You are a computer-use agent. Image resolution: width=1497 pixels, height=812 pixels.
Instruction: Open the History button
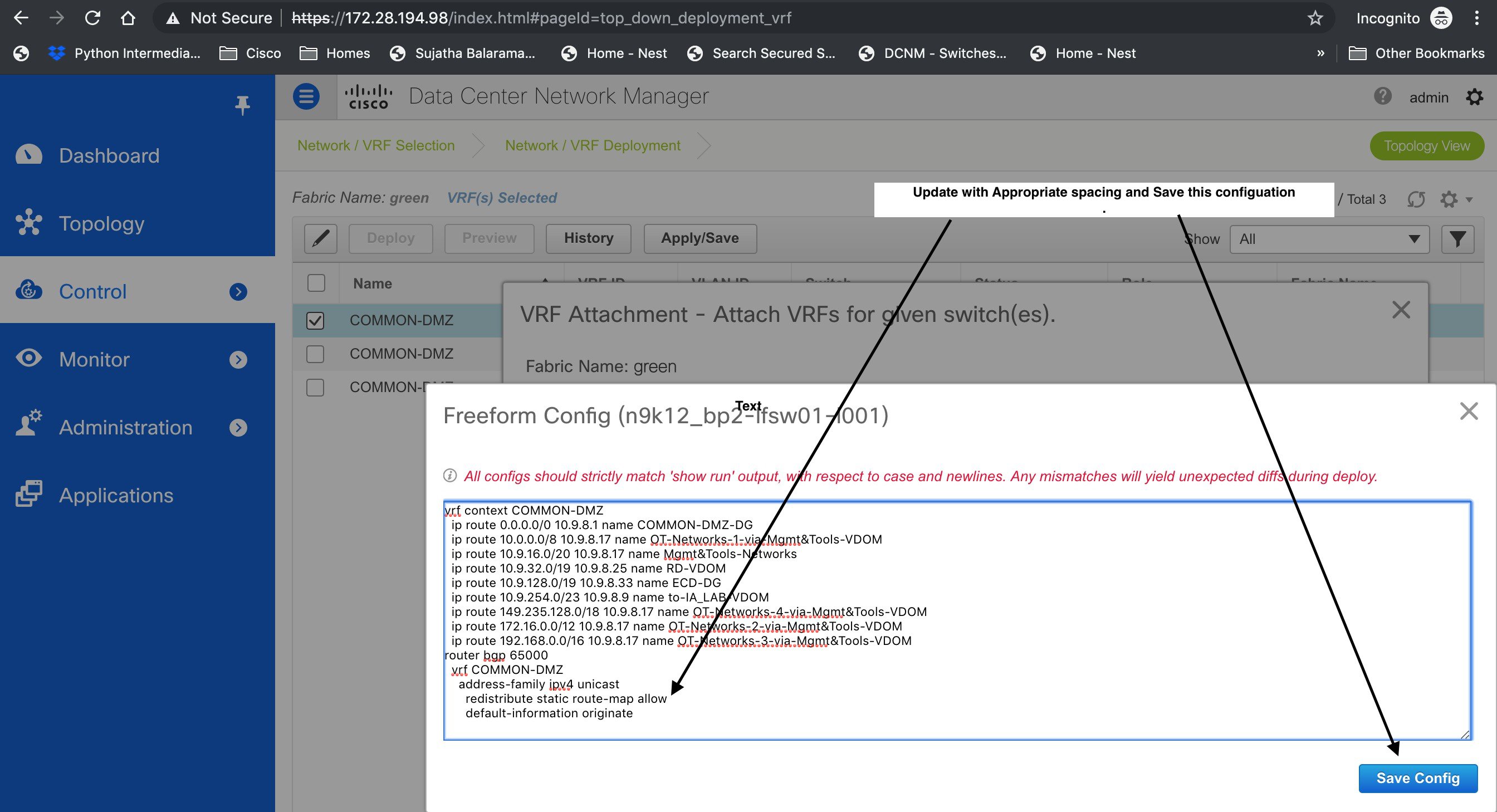589,238
